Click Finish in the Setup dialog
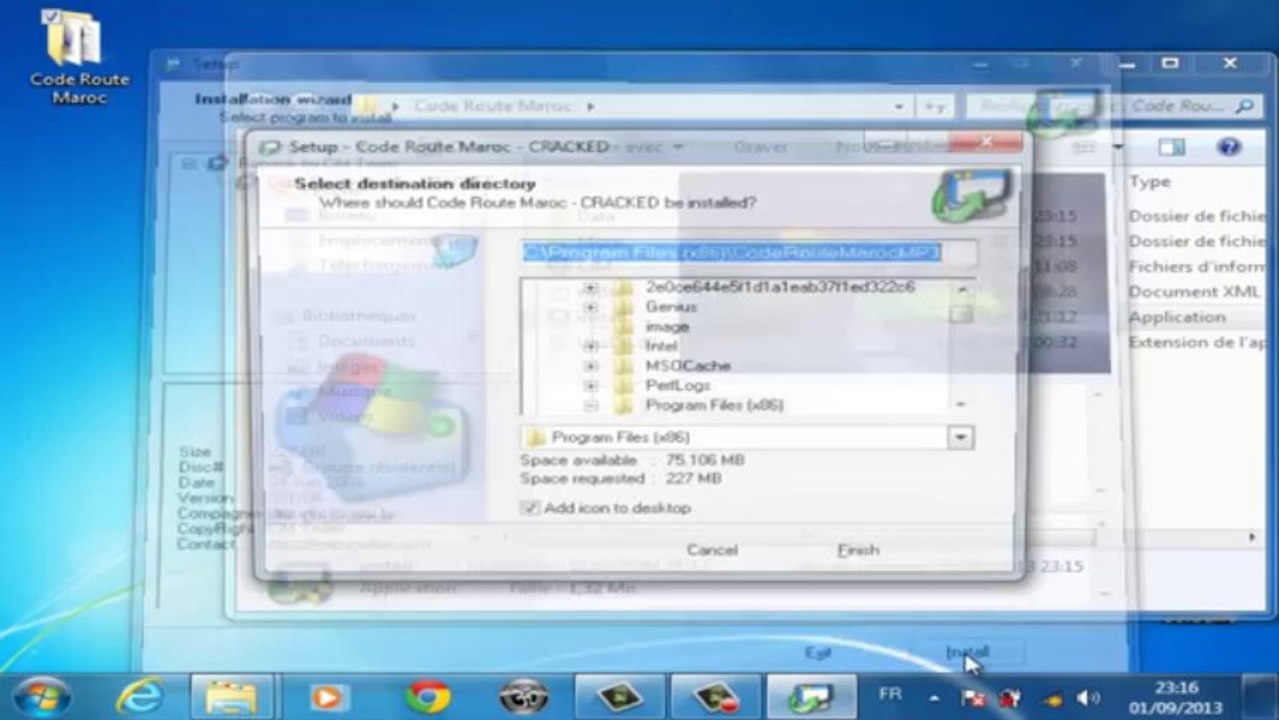This screenshot has height=720, width=1279. (858, 550)
